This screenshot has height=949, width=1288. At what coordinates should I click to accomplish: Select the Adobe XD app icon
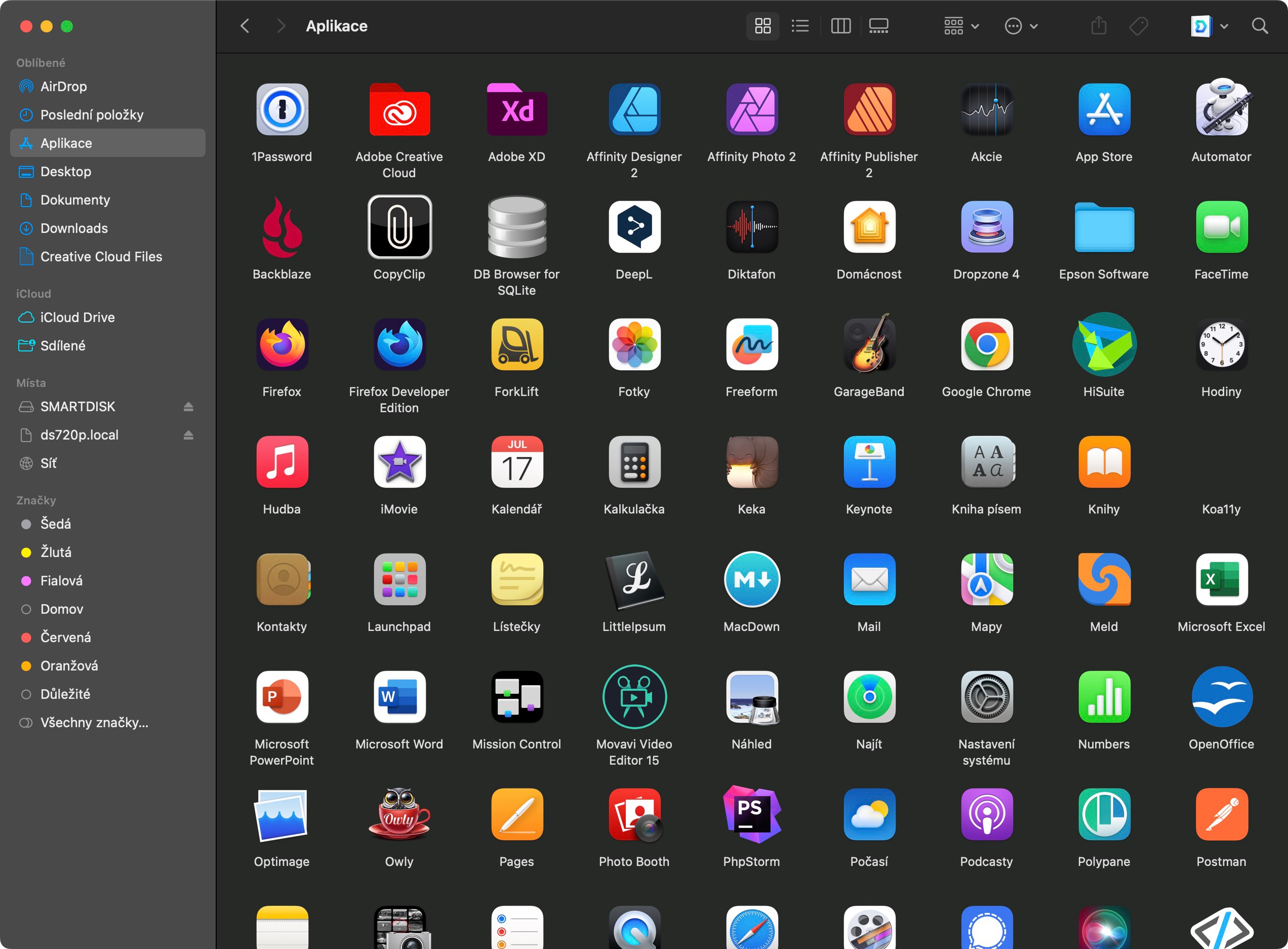click(517, 109)
